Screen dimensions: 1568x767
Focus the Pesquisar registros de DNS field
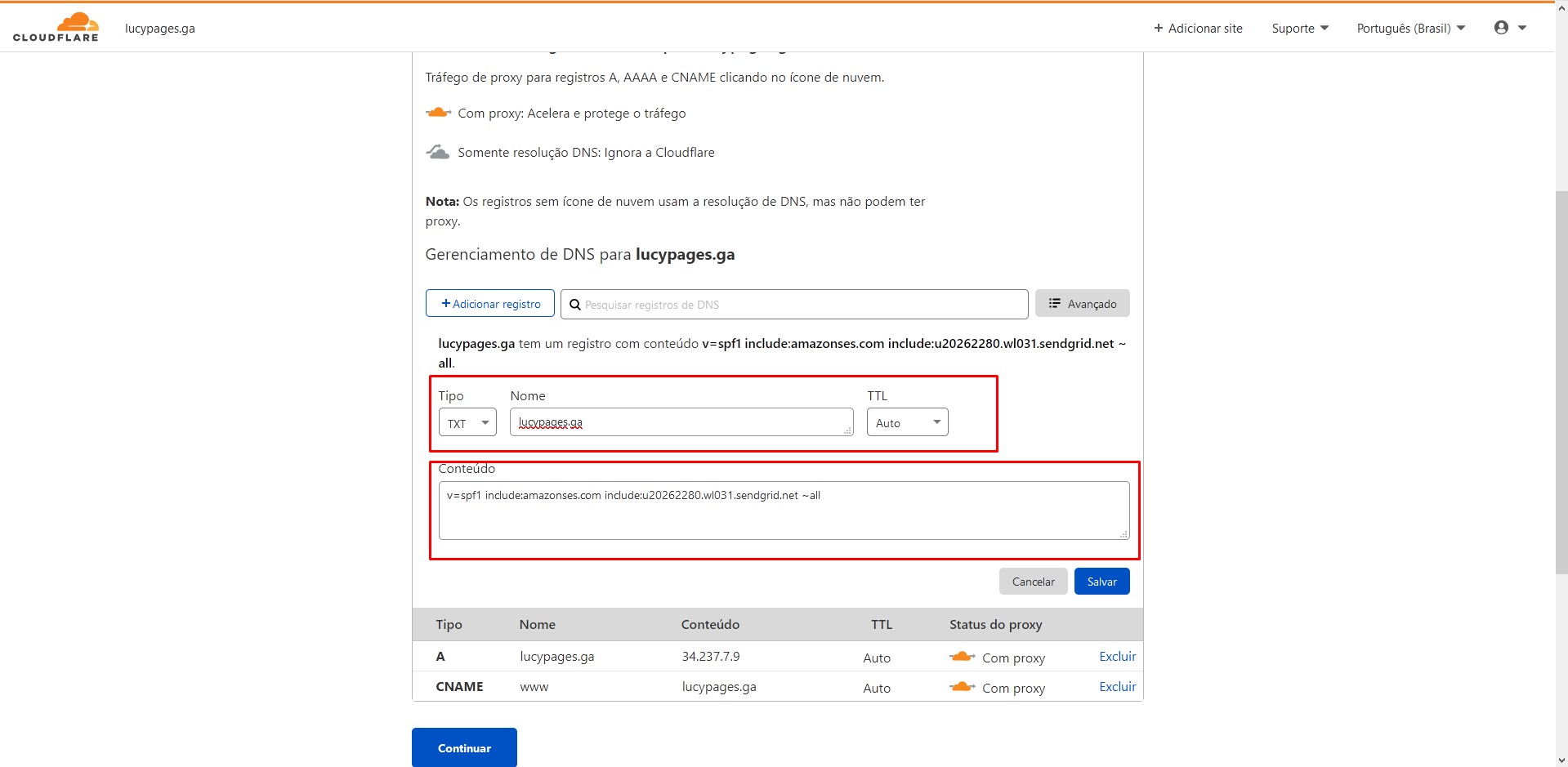point(794,305)
